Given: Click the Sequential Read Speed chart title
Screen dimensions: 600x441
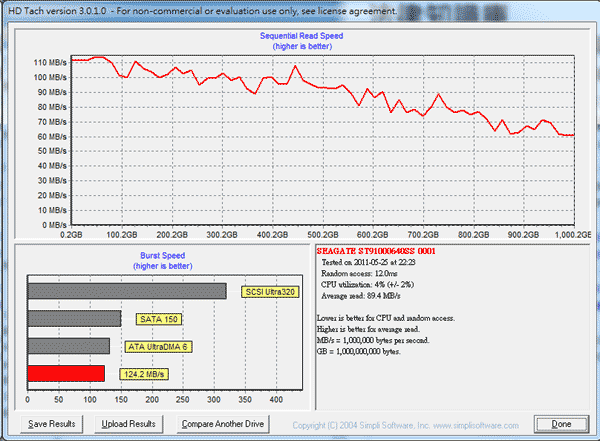Looking at the screenshot, I should 302,36.
